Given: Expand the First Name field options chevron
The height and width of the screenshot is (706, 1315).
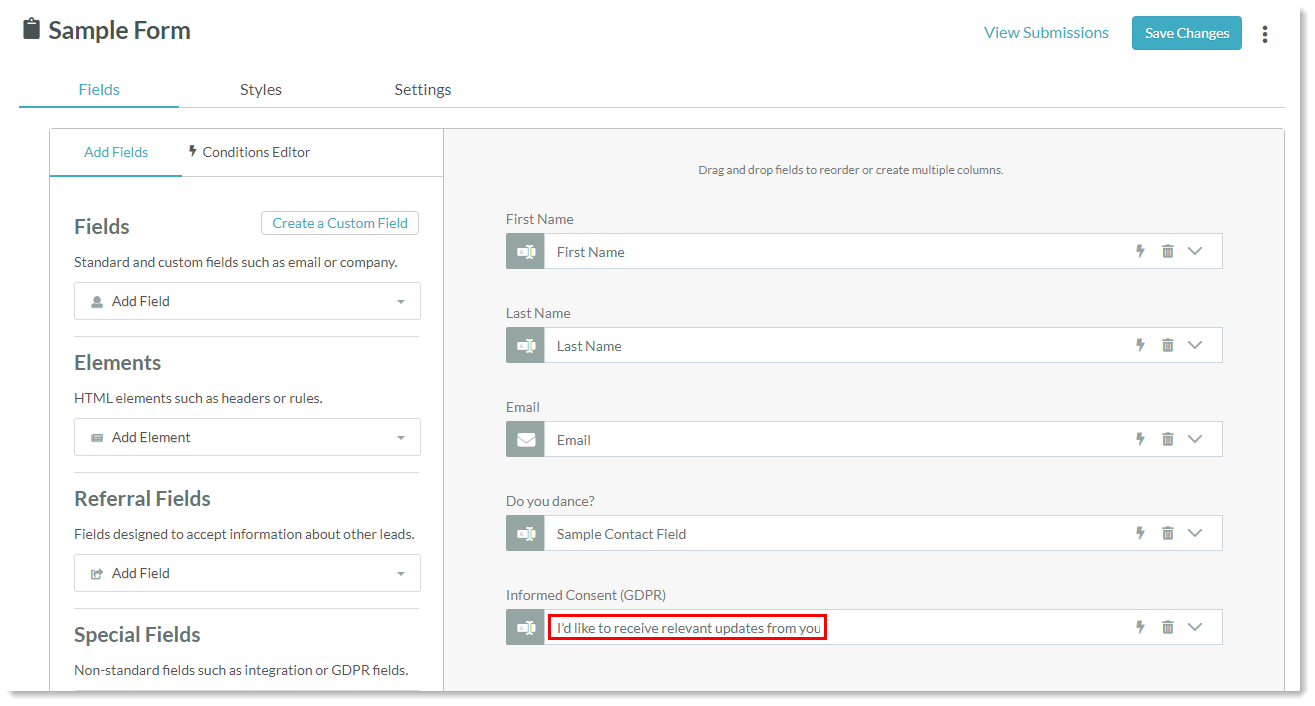Looking at the screenshot, I should click(x=1195, y=251).
